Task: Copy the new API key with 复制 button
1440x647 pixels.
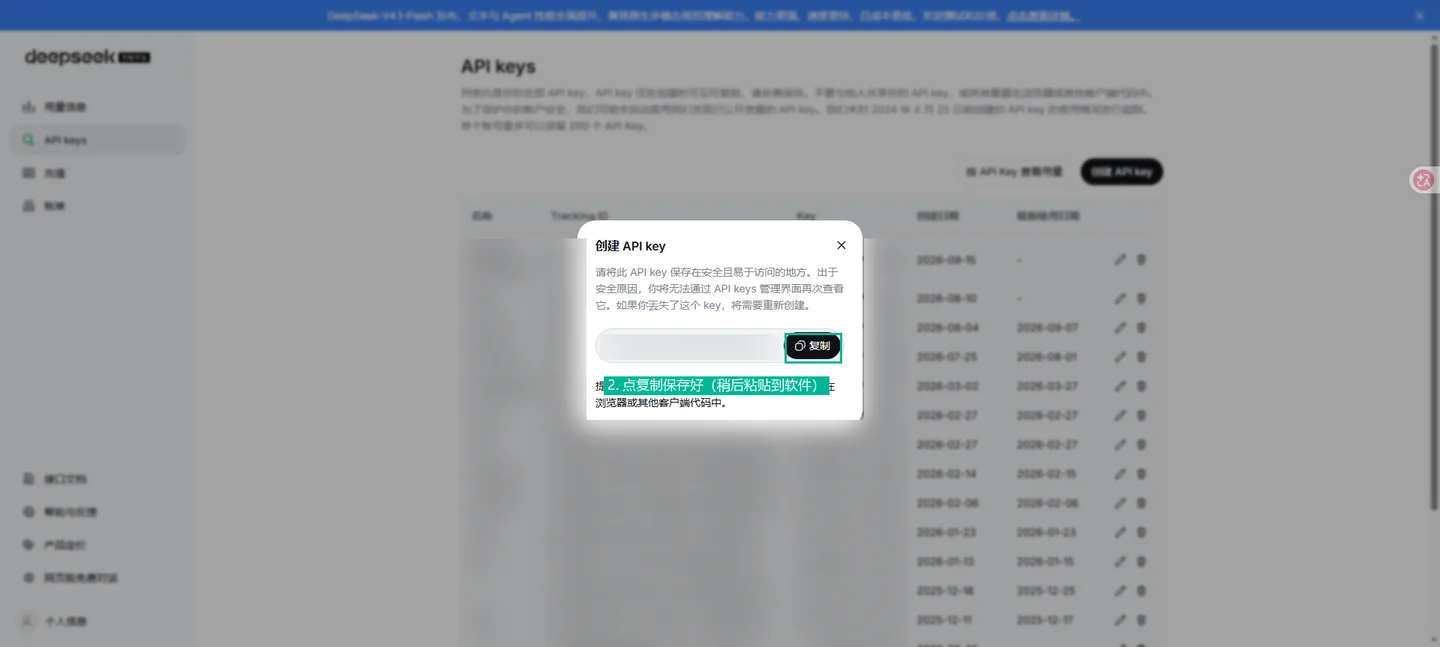Action: [813, 346]
